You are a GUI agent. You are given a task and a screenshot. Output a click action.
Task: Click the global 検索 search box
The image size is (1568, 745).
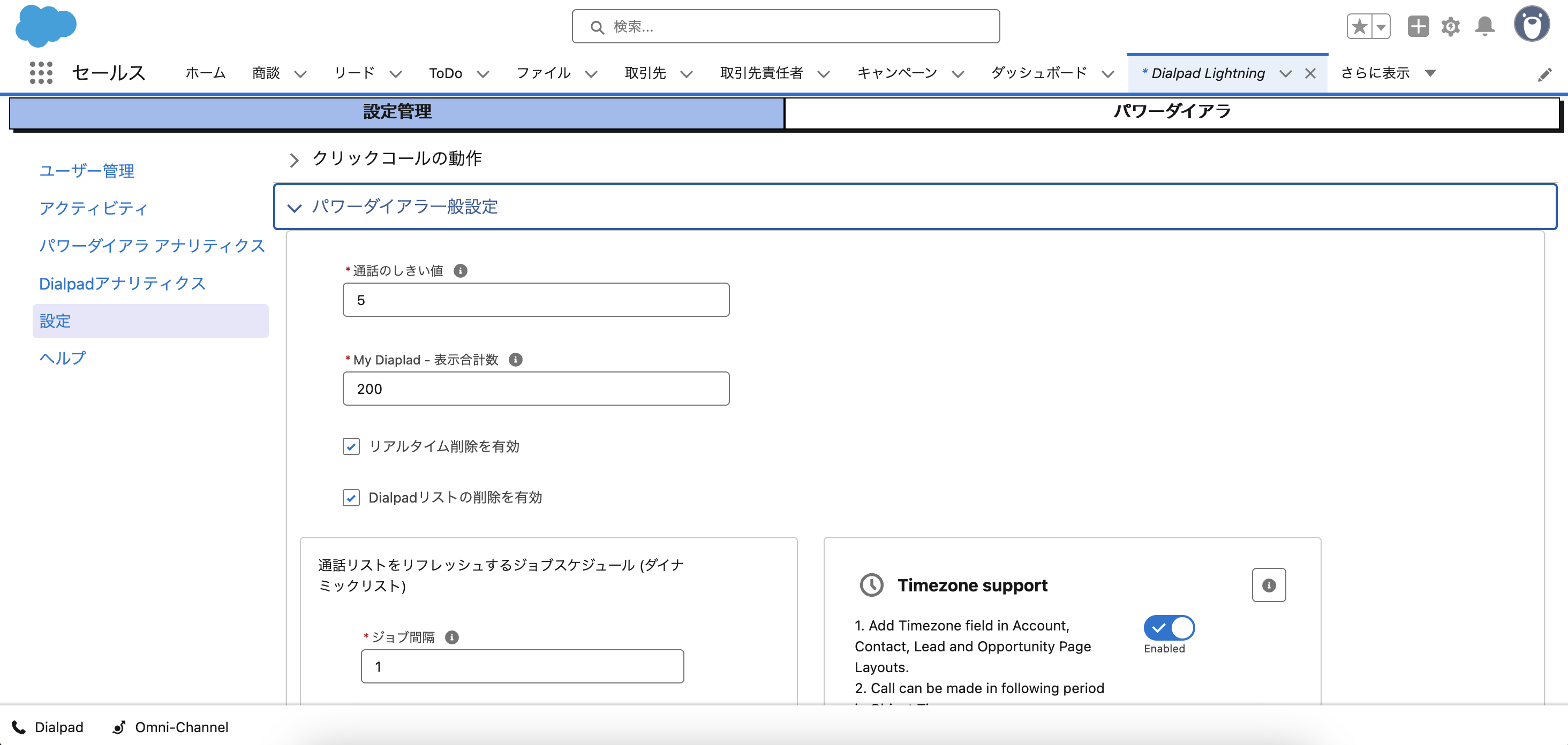click(785, 26)
